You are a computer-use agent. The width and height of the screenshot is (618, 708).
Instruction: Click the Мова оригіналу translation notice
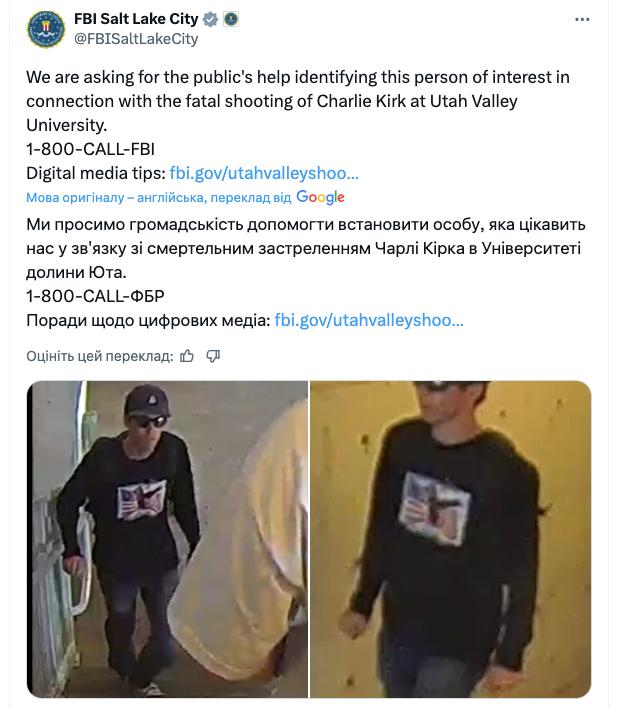click(158, 198)
